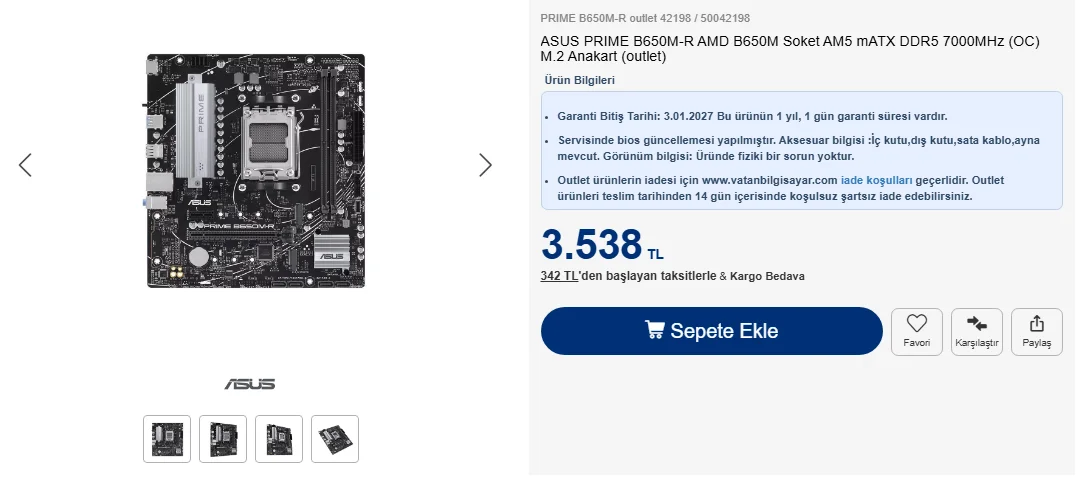Click the Kargo Bedava text
The width and height of the screenshot is (1077, 480).
(x=767, y=276)
